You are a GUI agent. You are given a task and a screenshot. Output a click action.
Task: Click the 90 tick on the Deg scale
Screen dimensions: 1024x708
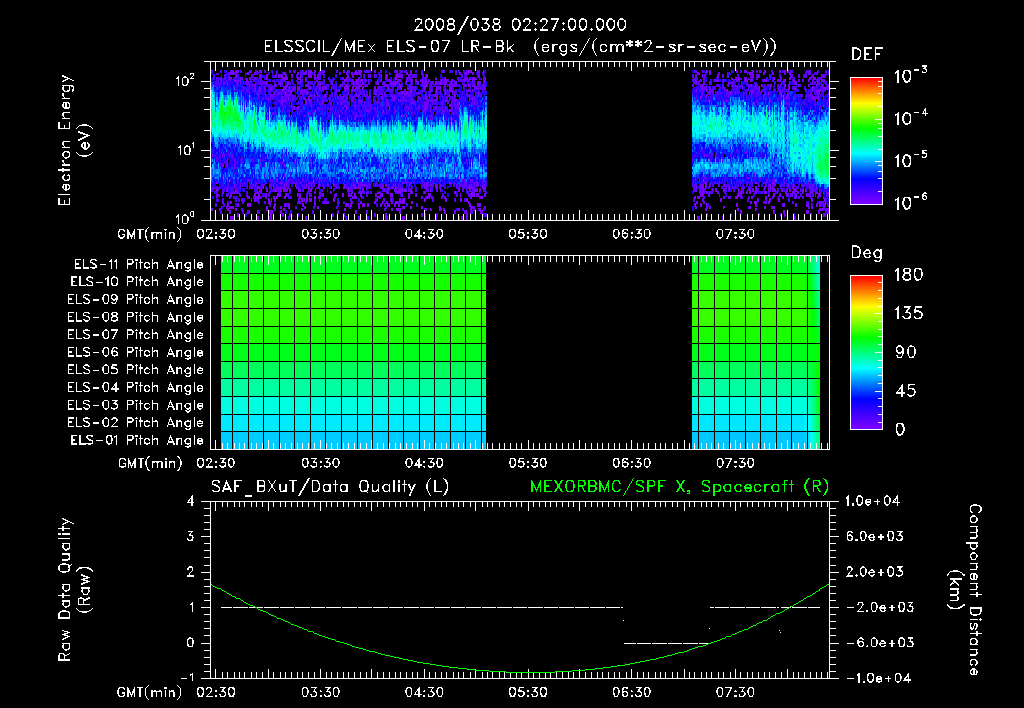(906, 352)
